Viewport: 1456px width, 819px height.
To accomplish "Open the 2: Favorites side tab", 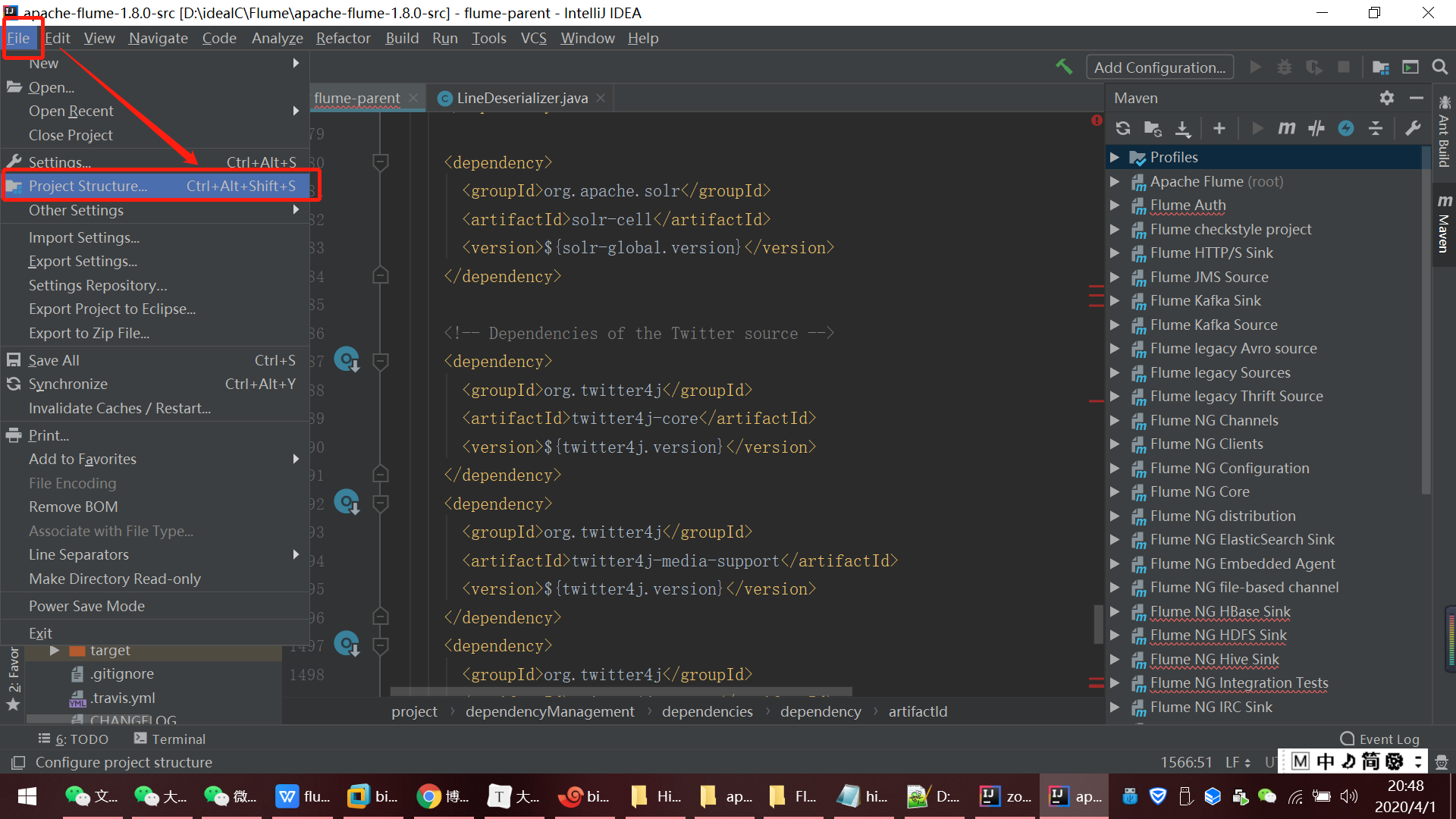I will [14, 679].
